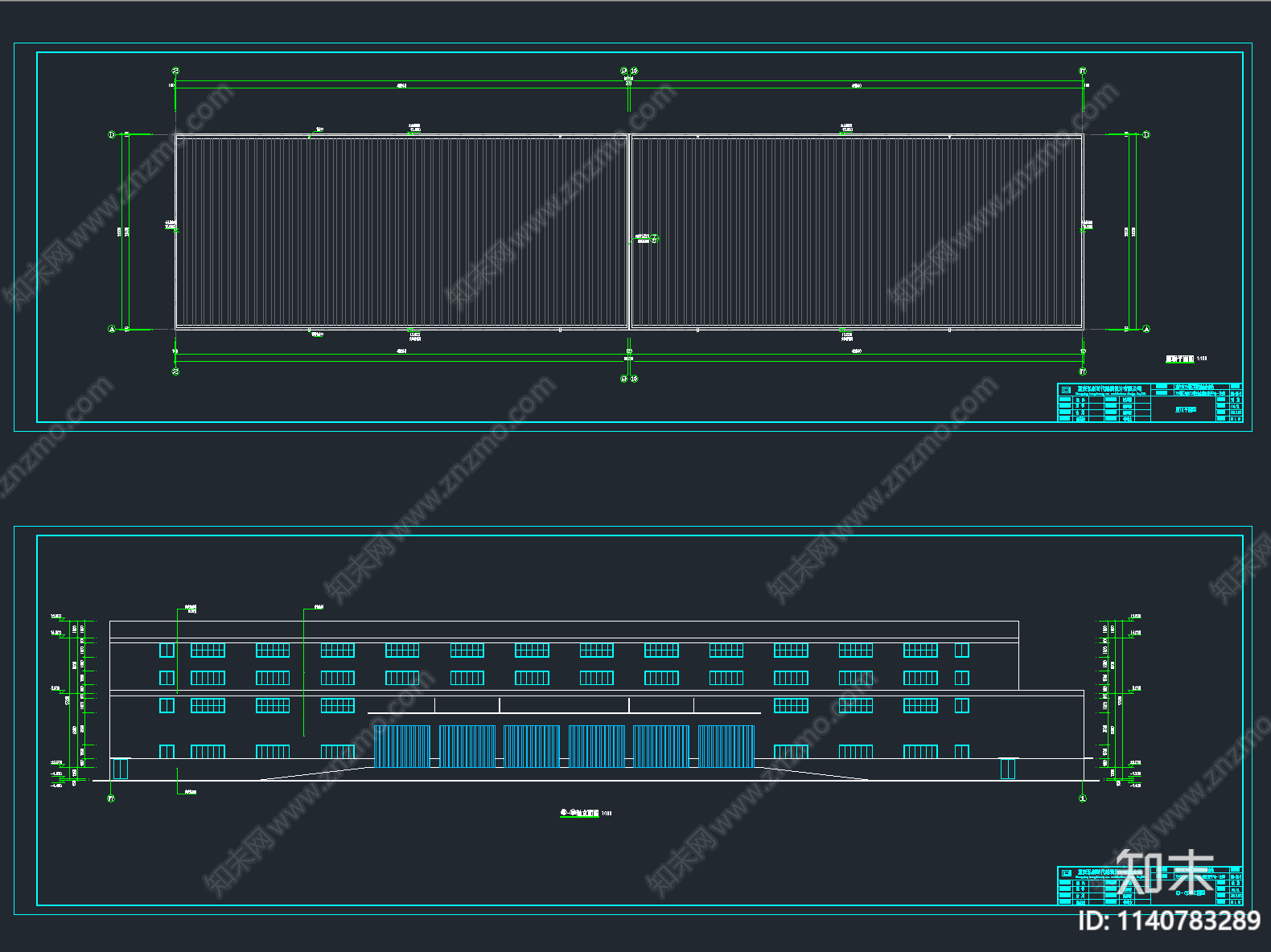Select the first blue entrance door panel
1271x952 pixels.
[x=402, y=746]
